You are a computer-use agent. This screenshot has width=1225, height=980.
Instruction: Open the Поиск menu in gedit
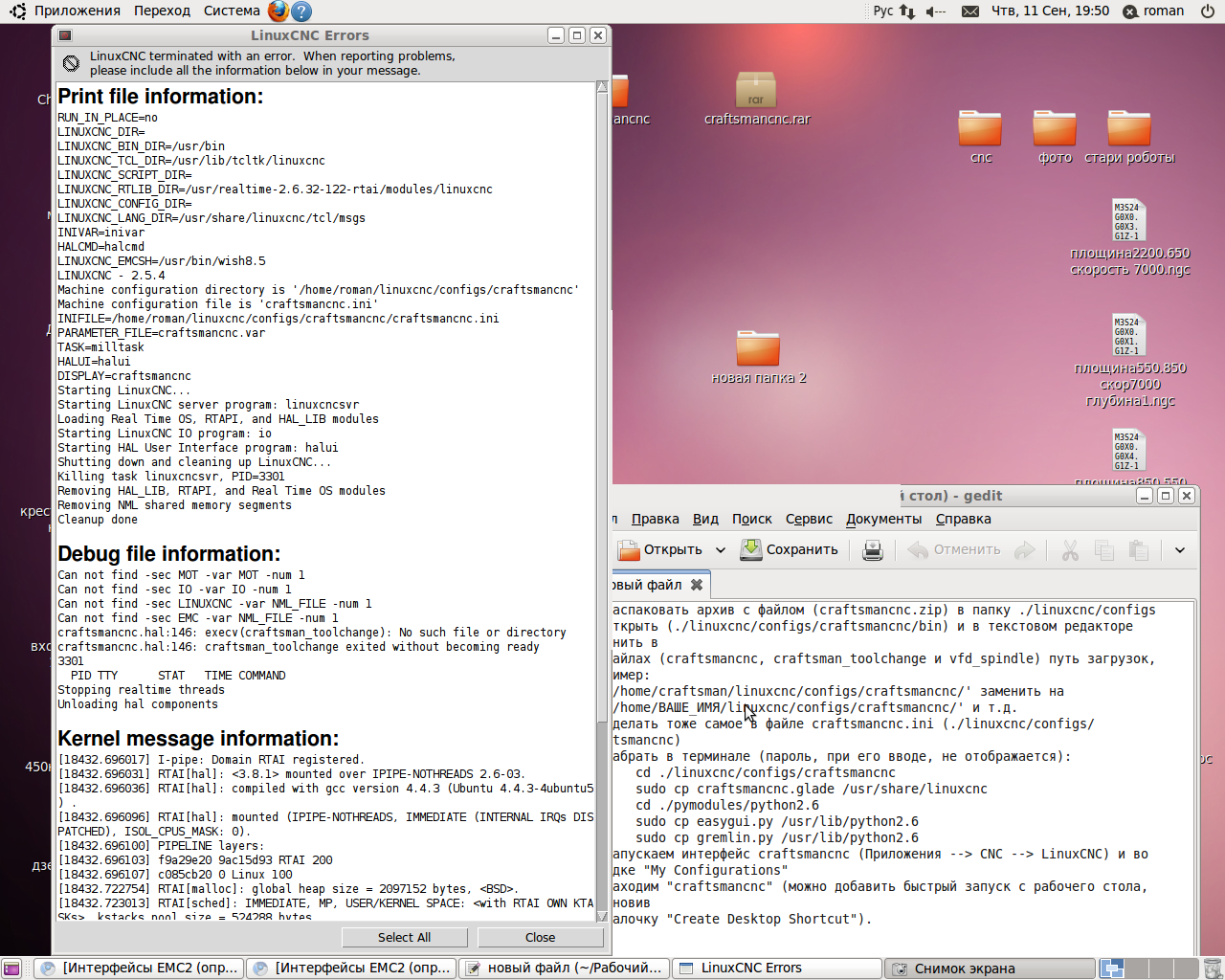point(752,520)
